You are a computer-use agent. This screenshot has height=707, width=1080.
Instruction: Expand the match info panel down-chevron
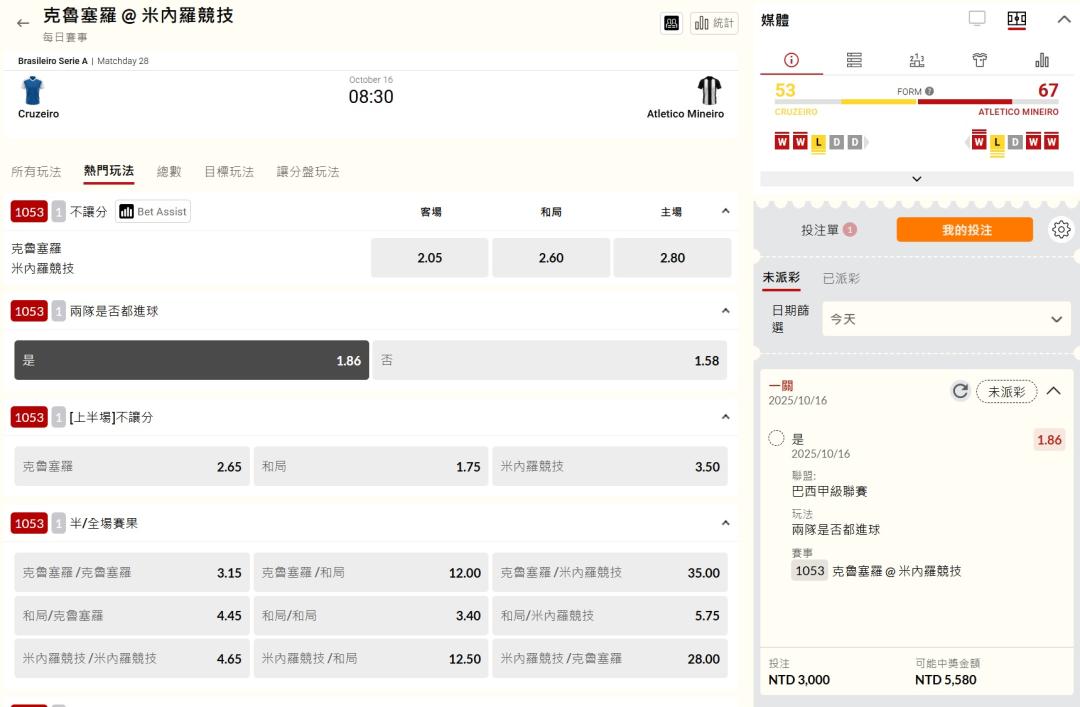coord(916,179)
